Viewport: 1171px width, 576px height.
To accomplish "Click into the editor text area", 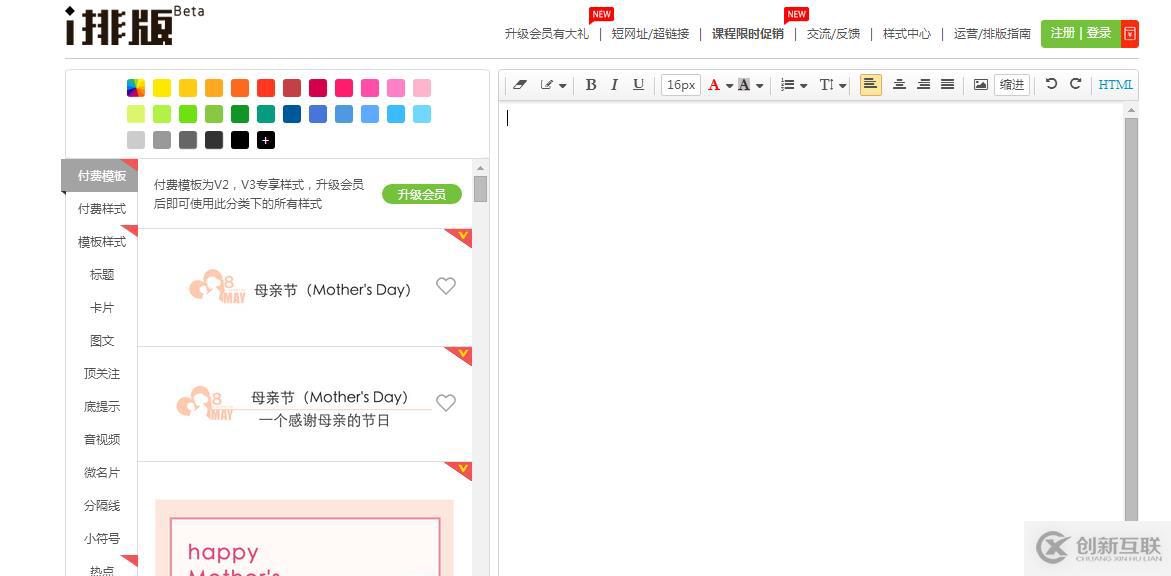I will tap(812, 336).
